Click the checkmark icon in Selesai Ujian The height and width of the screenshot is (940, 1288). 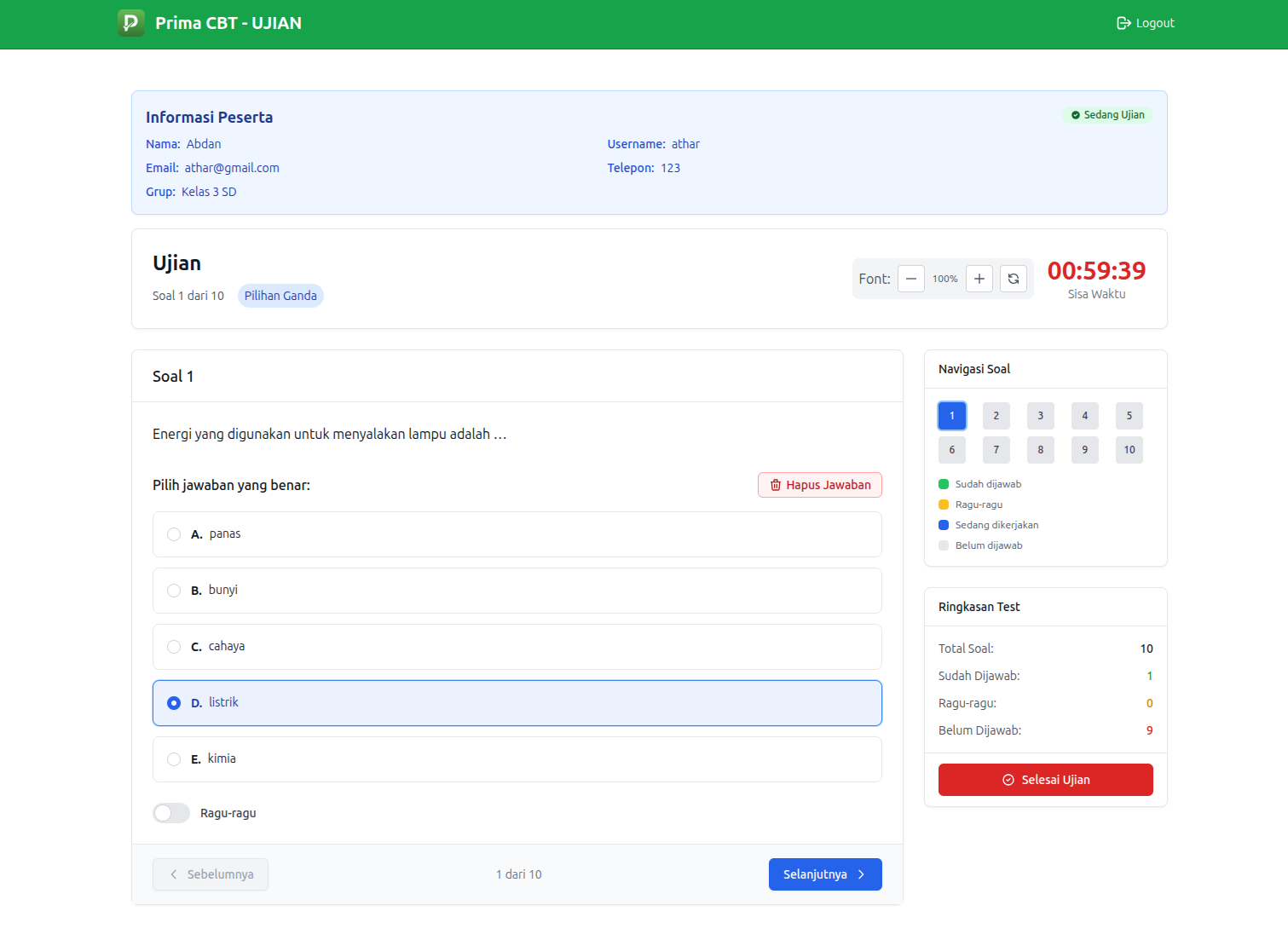[1008, 779]
